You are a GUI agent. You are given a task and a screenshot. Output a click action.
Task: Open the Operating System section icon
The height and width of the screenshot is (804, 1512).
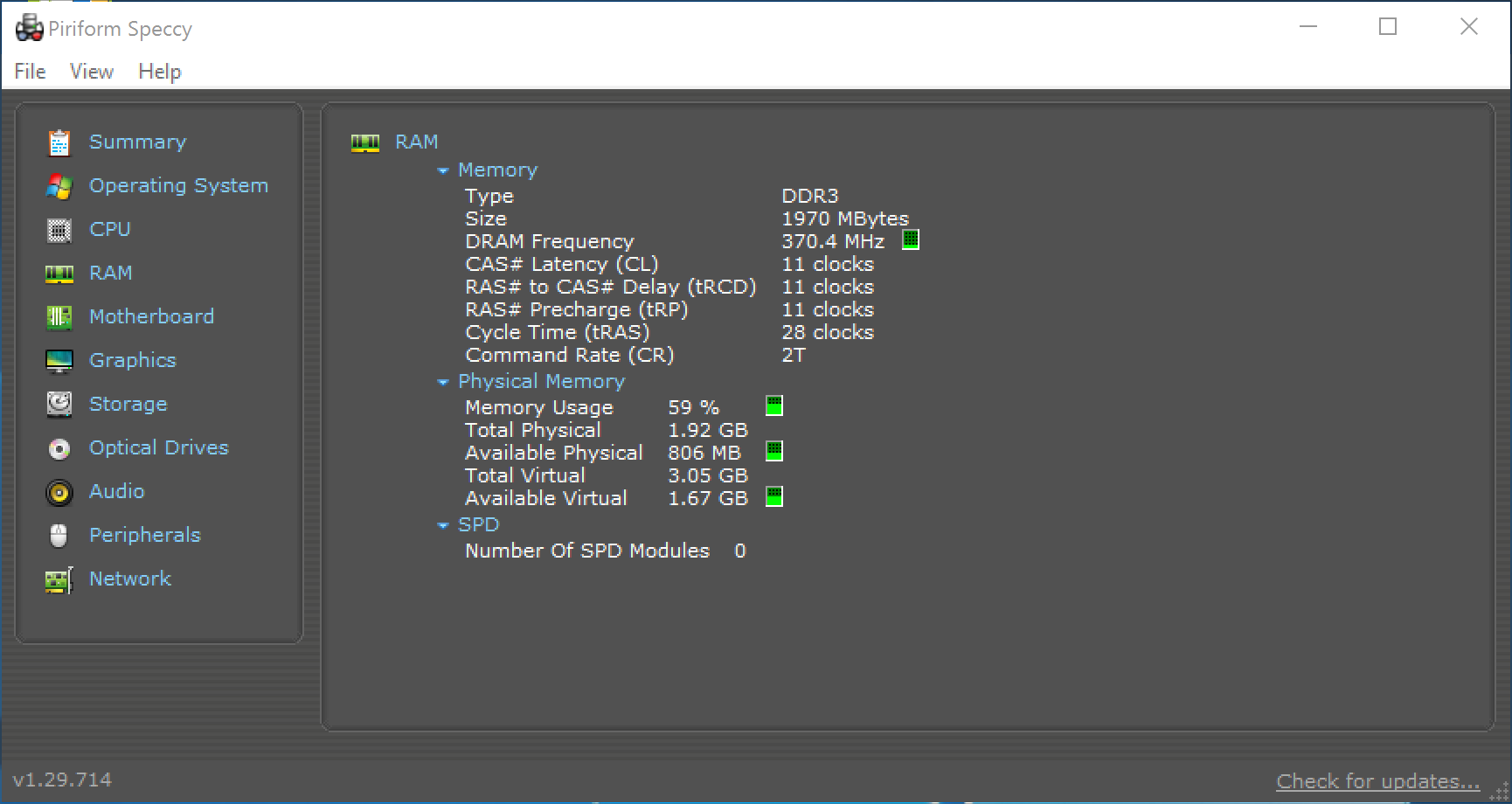click(59, 186)
